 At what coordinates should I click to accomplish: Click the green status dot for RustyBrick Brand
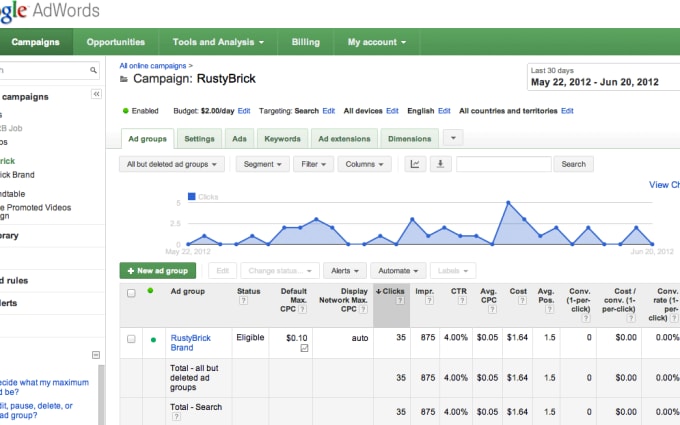pos(153,339)
